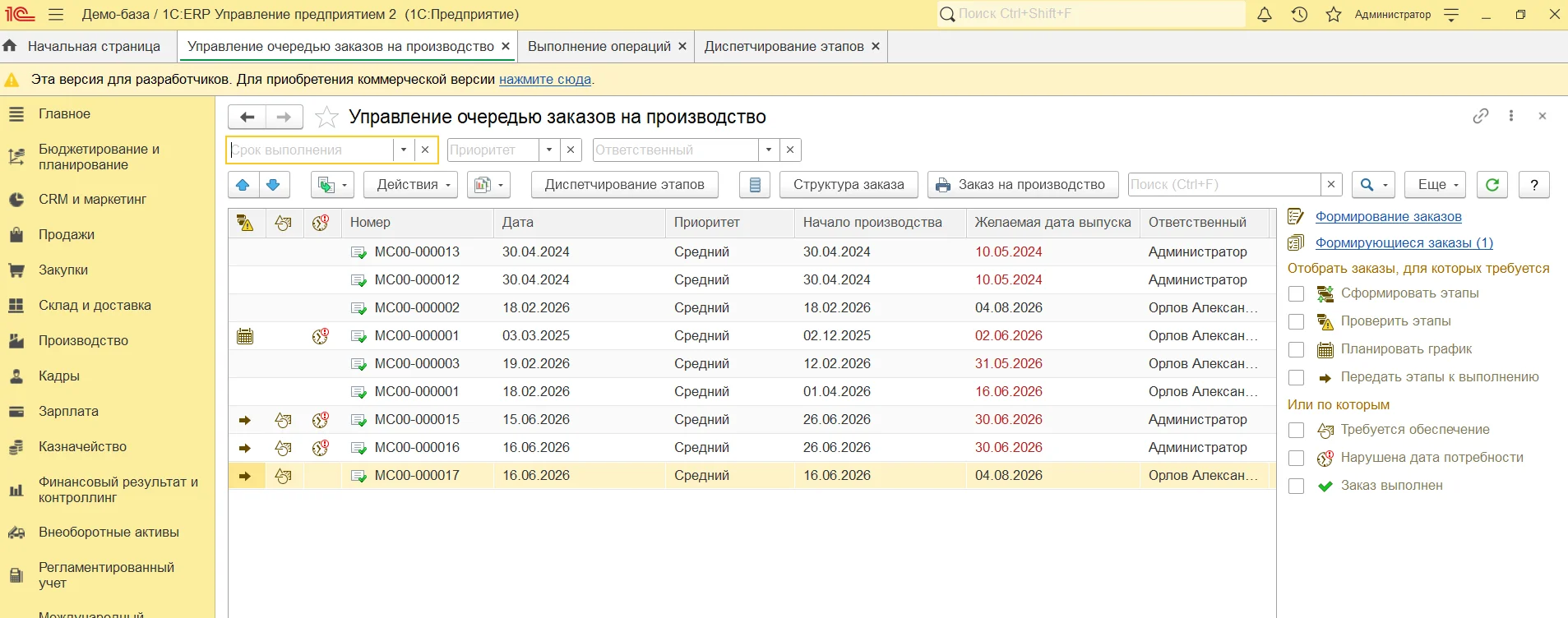Viewport: 1568px width, 618px height.
Task: Click the Структура заказа button
Action: click(849, 185)
